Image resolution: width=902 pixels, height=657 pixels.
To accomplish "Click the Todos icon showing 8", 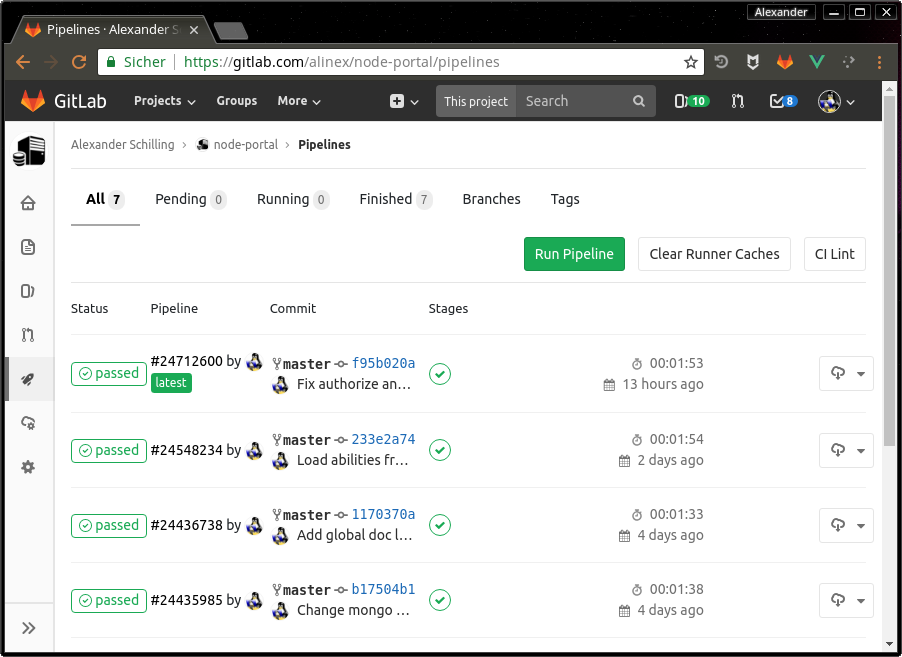I will click(x=782, y=100).
